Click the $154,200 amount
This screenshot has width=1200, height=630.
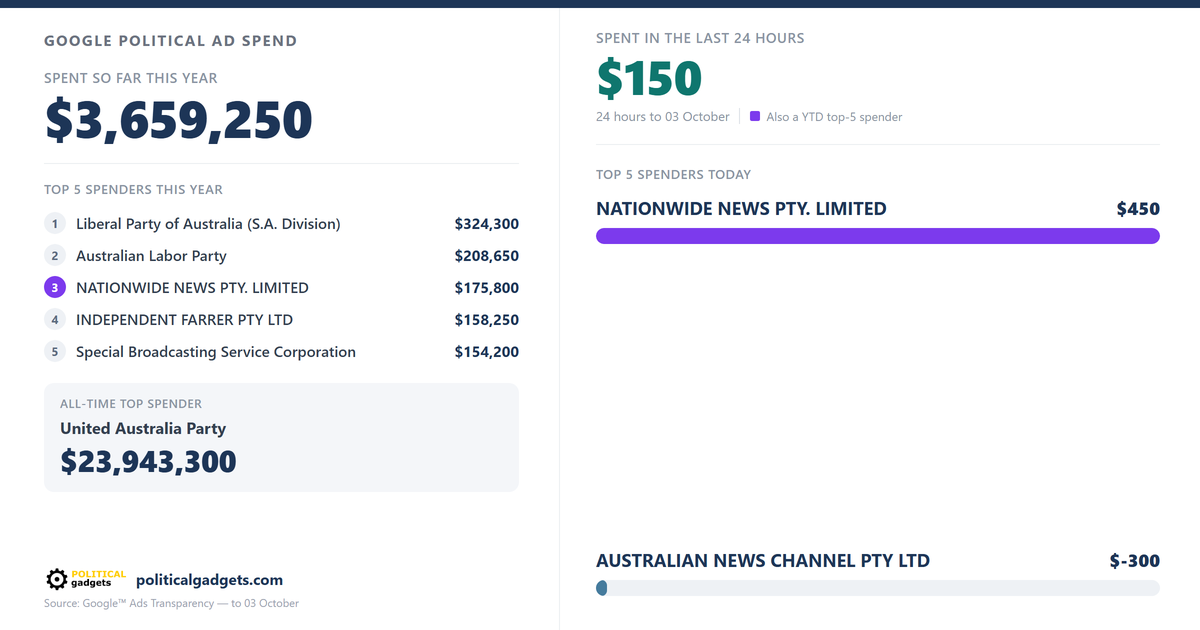[x=487, y=352]
